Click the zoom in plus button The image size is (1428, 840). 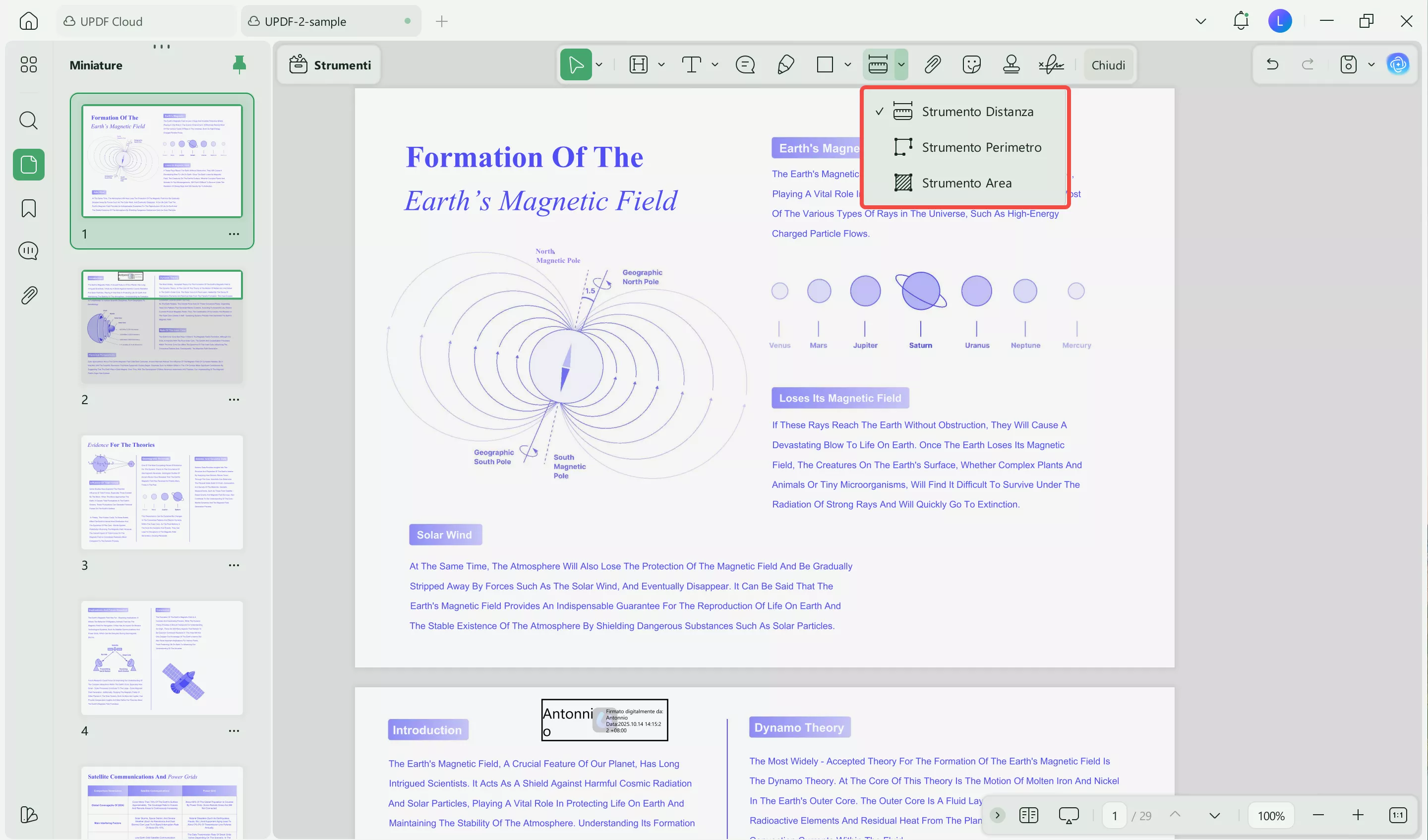1357,816
